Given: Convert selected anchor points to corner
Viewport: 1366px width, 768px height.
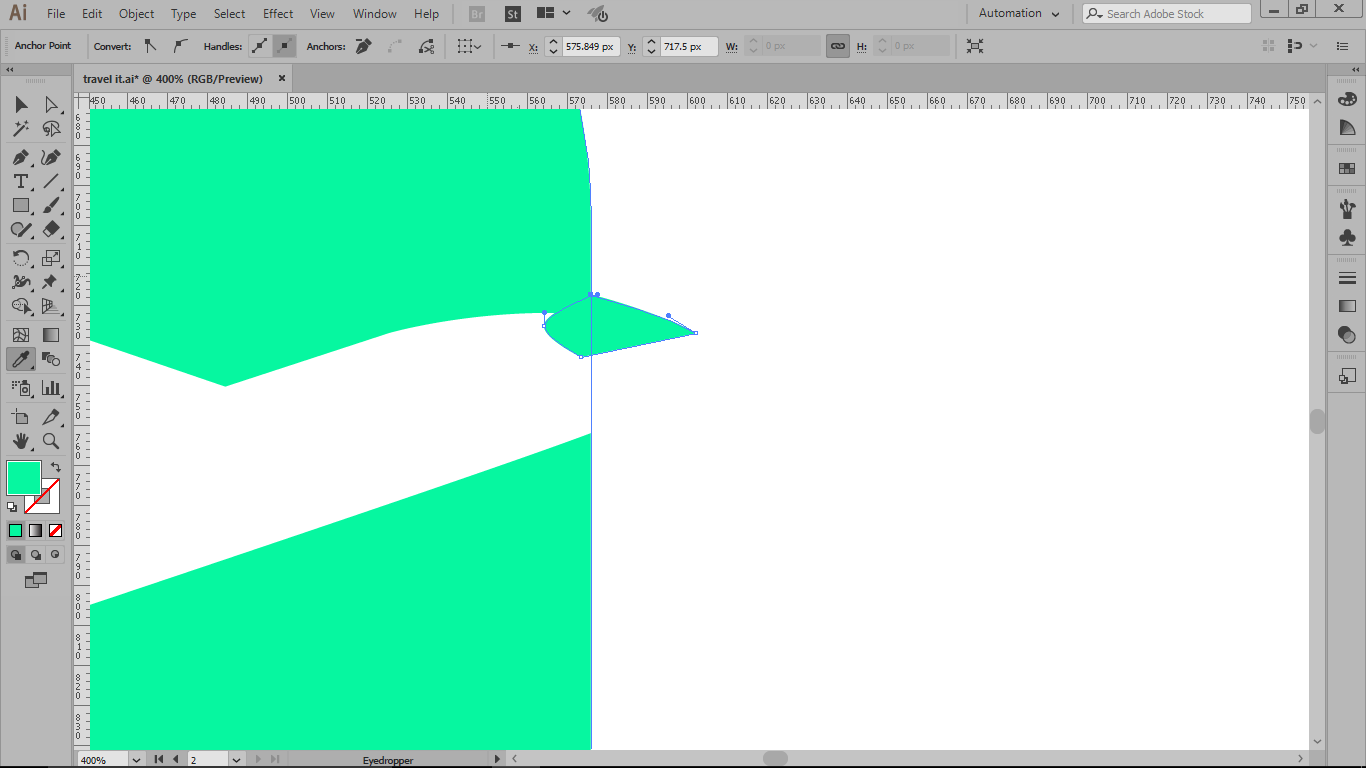Looking at the screenshot, I should point(152,46).
